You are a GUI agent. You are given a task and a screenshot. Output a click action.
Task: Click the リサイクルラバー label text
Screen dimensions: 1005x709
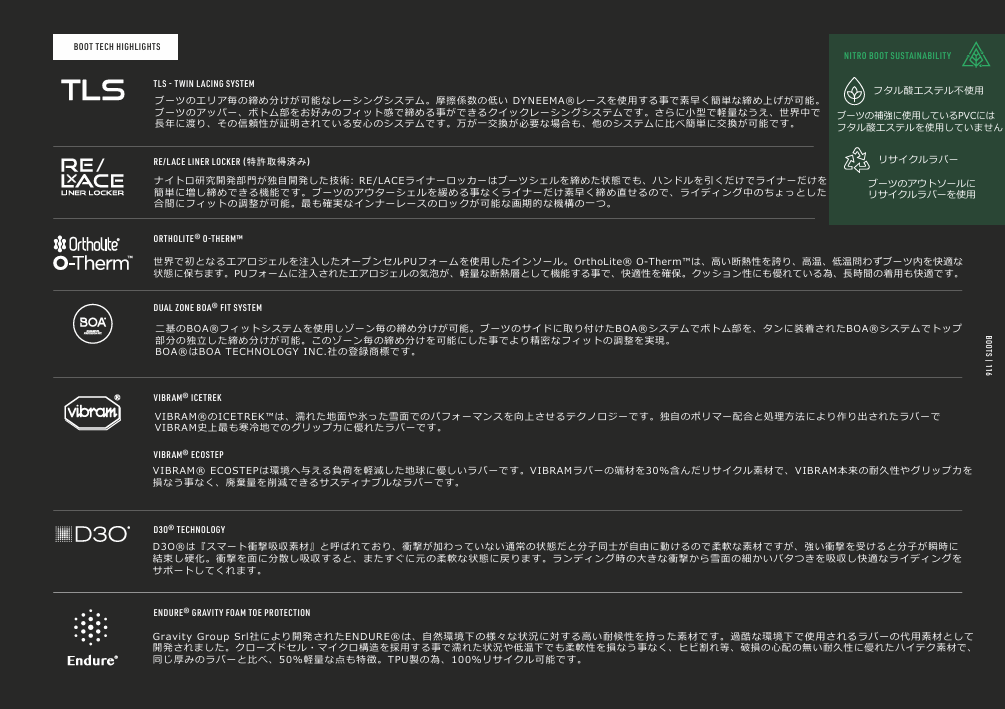918,160
